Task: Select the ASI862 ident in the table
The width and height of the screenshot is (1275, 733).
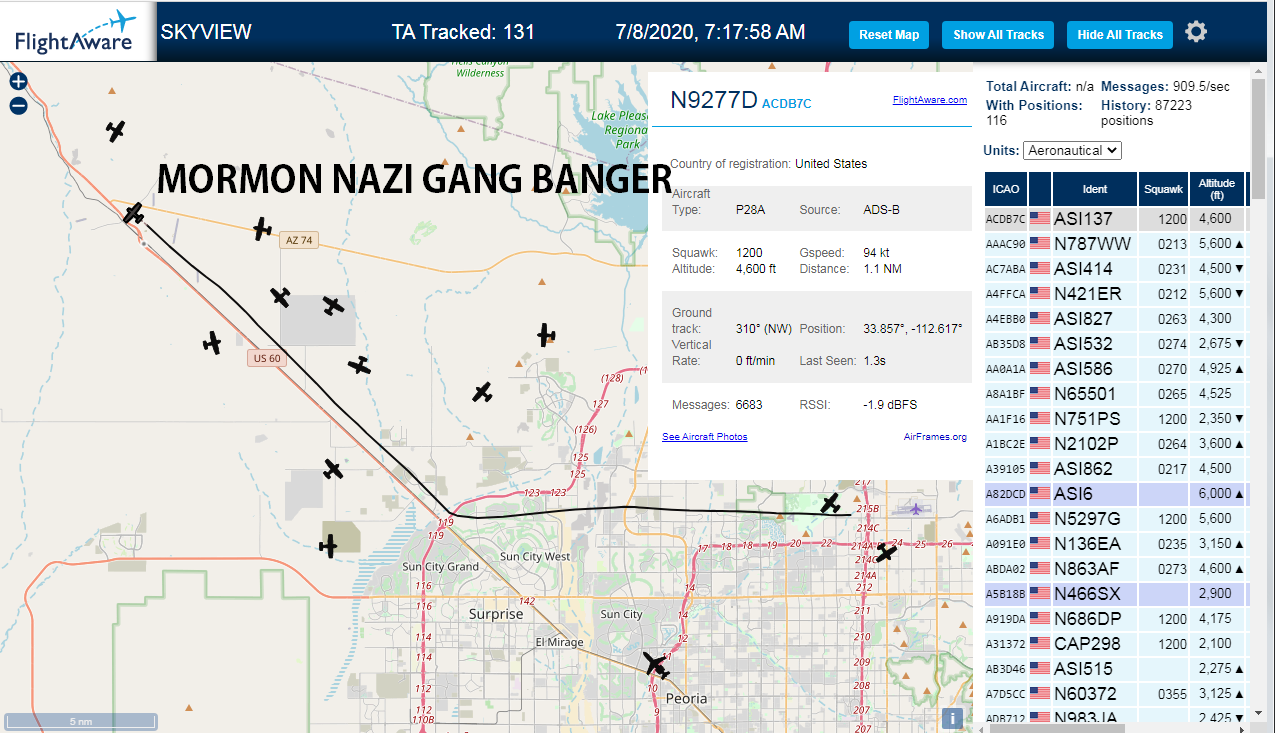Action: [1083, 469]
